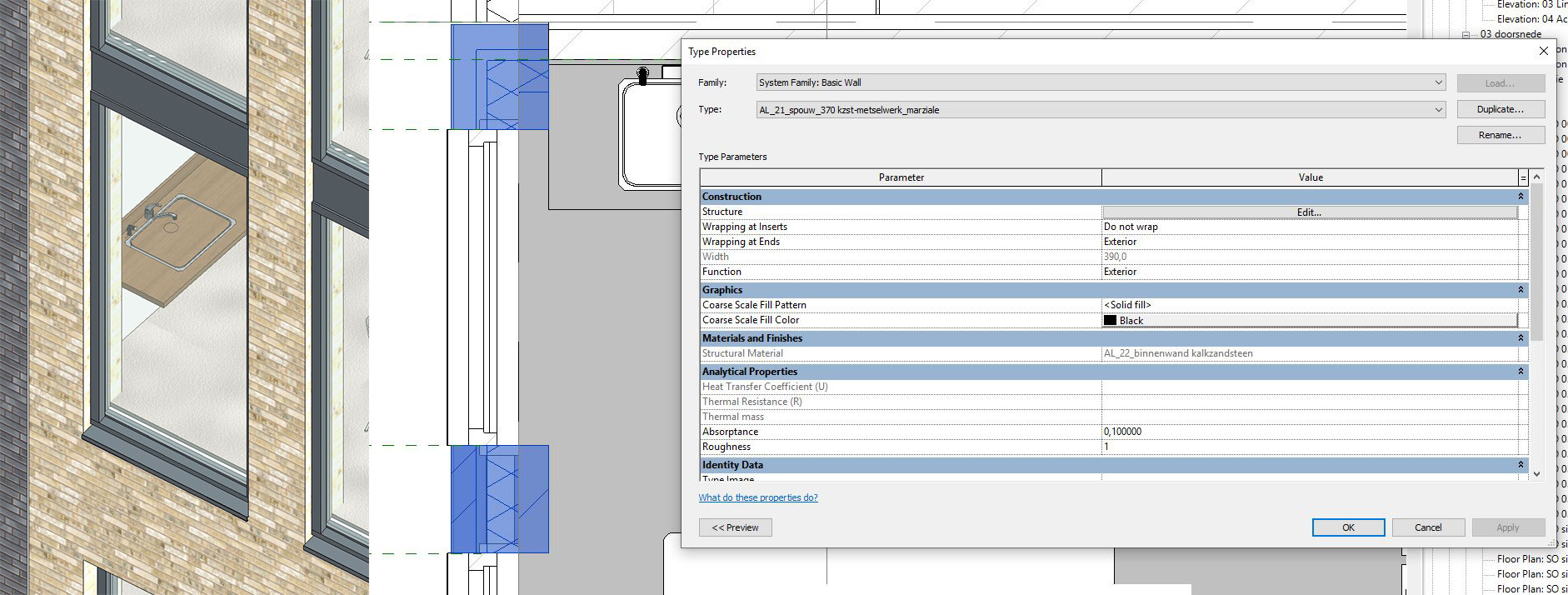Collapse the Analytical Properties chevron
Screen dimensions: 1568x595
(1521, 372)
